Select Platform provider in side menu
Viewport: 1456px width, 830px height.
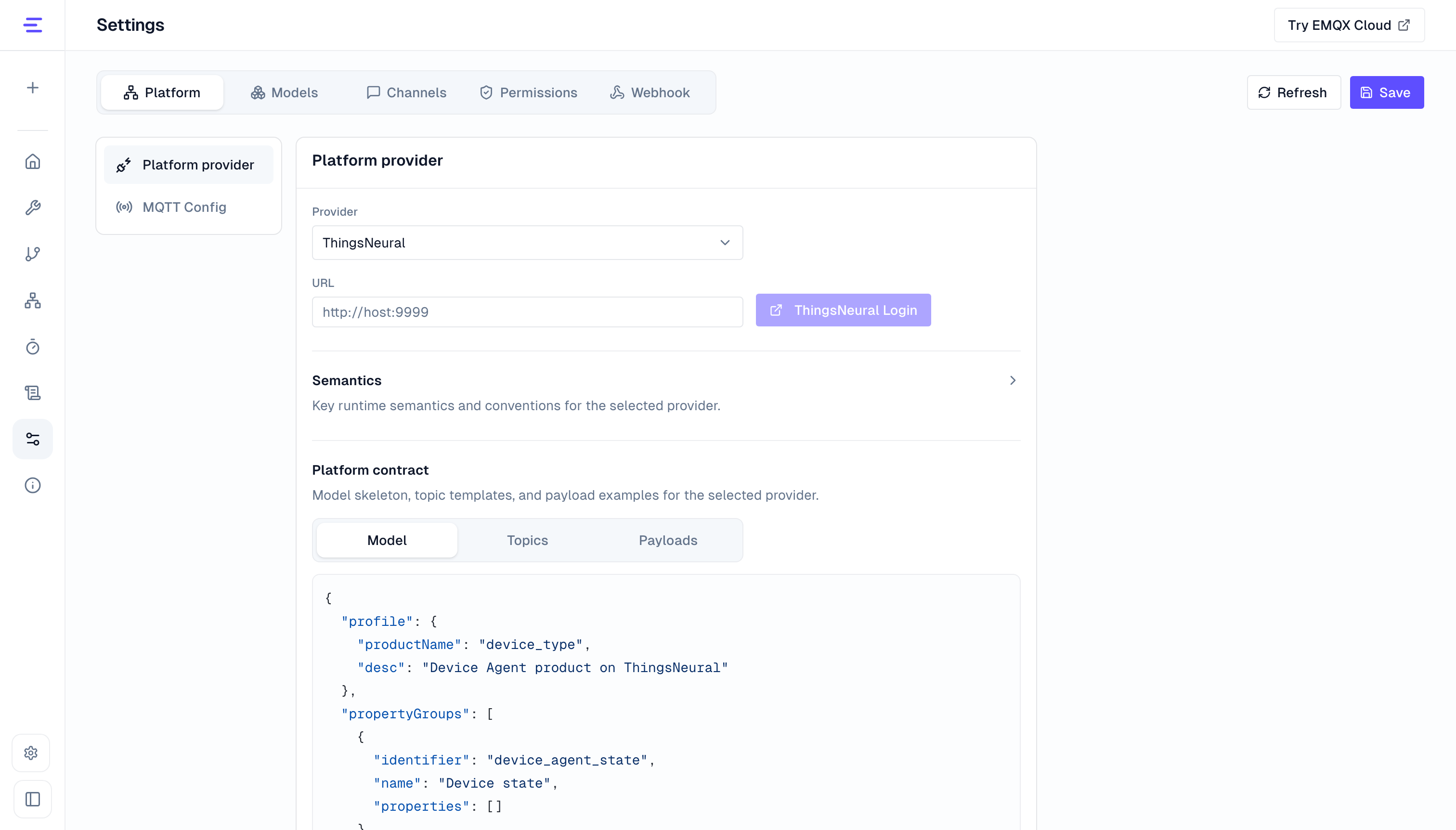coord(189,165)
